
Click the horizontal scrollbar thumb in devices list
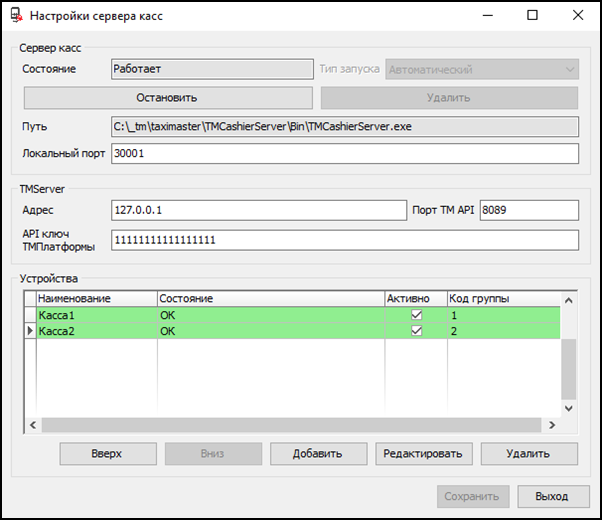coord(291,425)
